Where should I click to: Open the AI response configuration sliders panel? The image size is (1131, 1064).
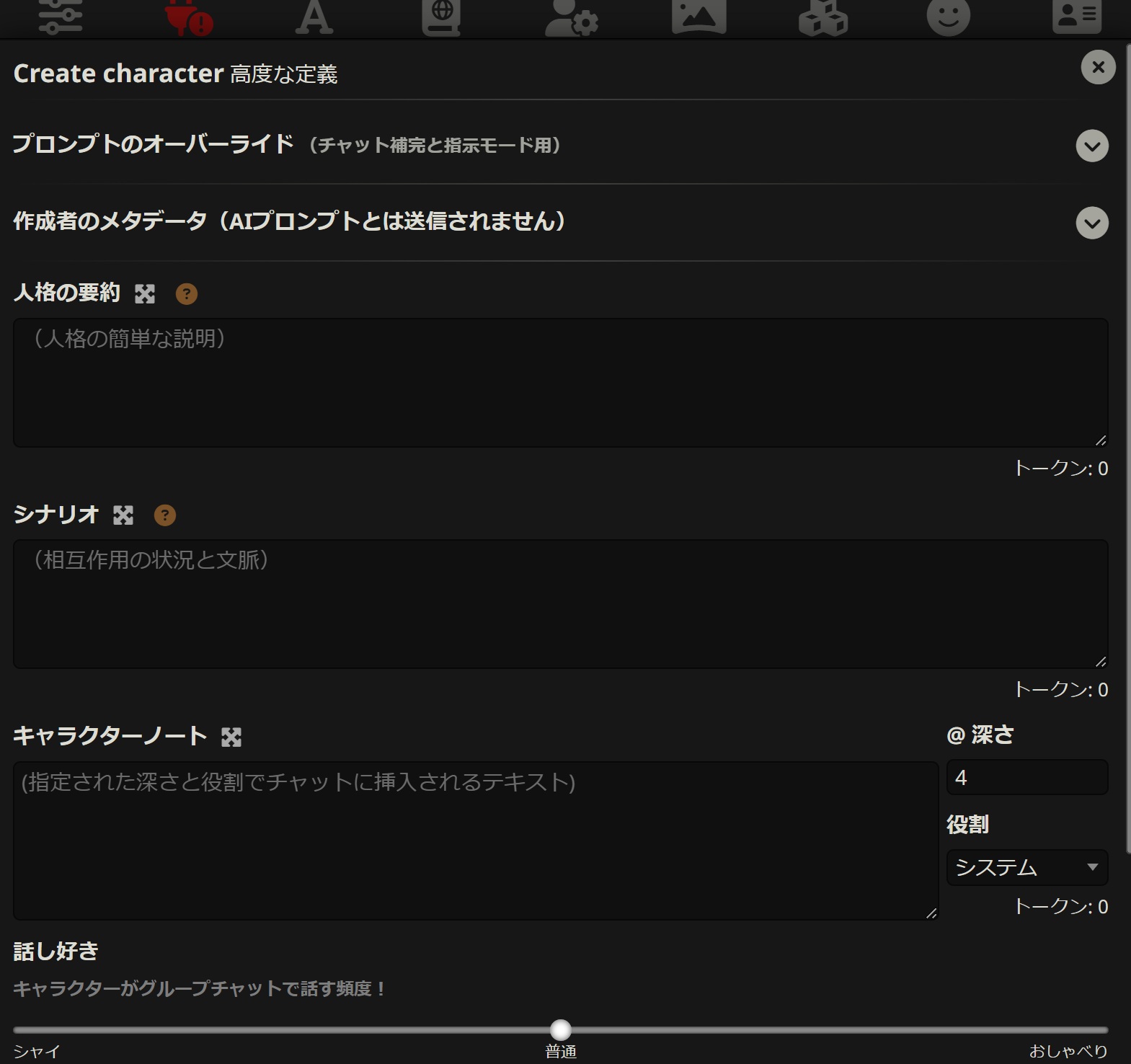[61, 17]
